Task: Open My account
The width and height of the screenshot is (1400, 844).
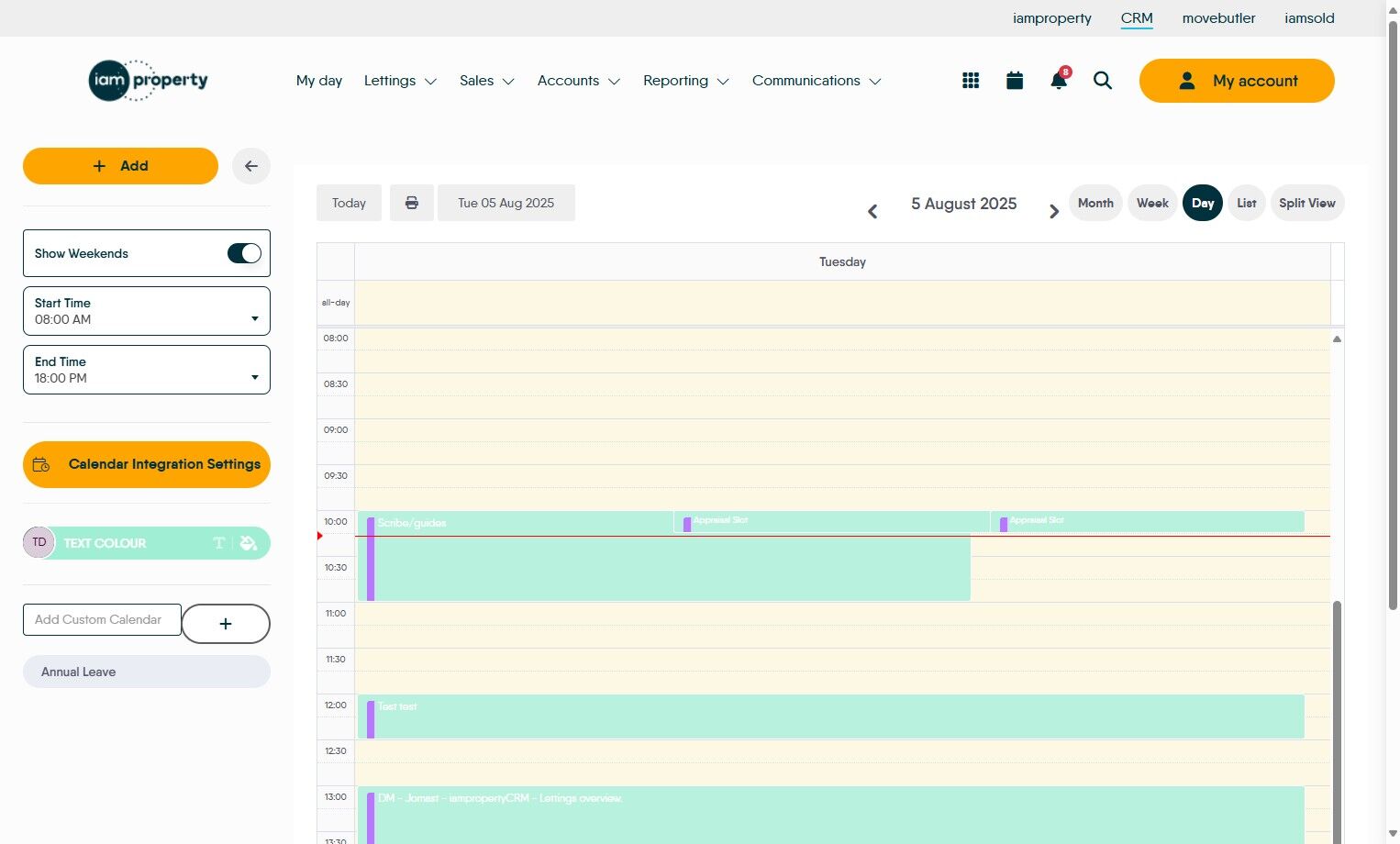Action: (1237, 81)
